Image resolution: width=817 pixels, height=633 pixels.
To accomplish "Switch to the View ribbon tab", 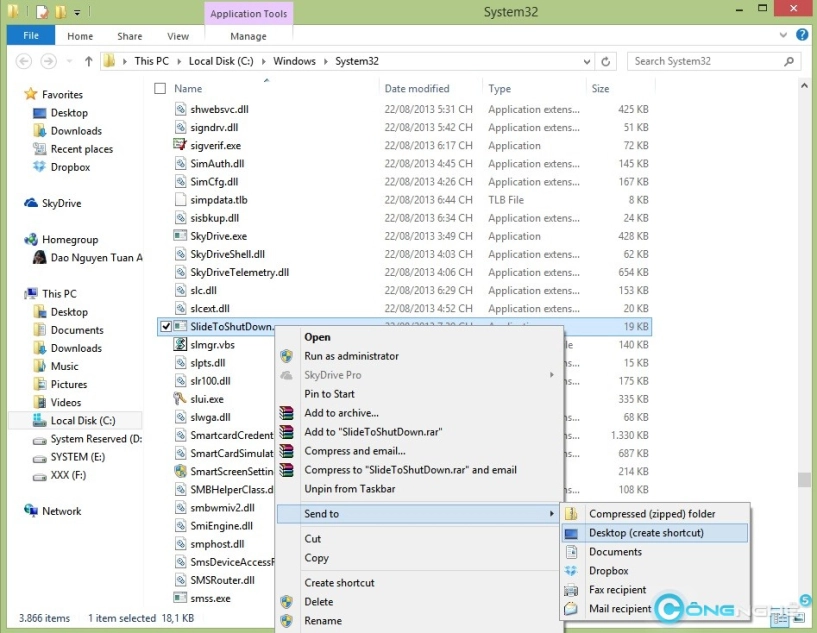I will (x=178, y=36).
